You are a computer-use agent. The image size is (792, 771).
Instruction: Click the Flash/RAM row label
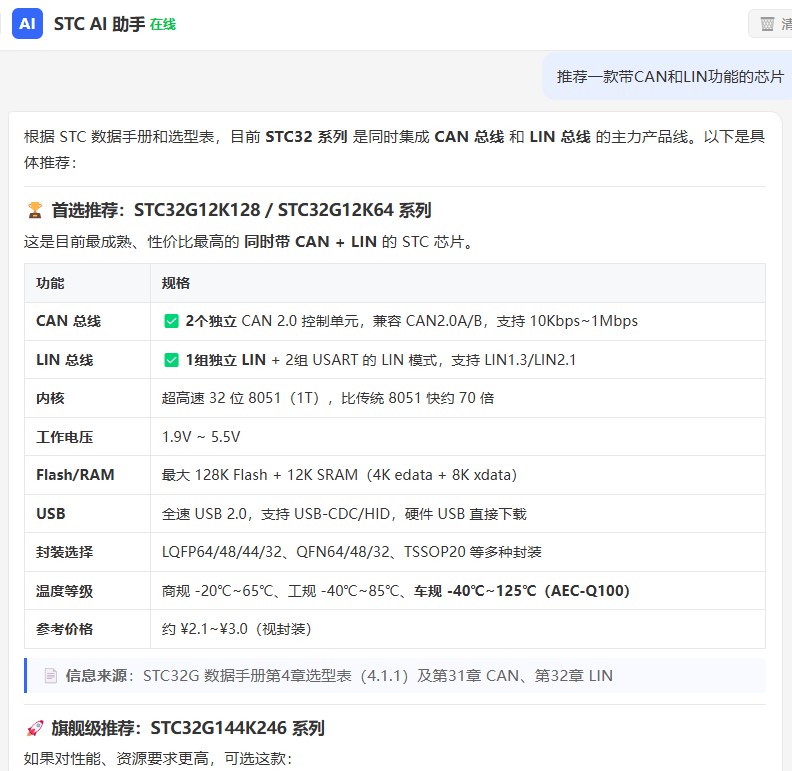point(75,475)
